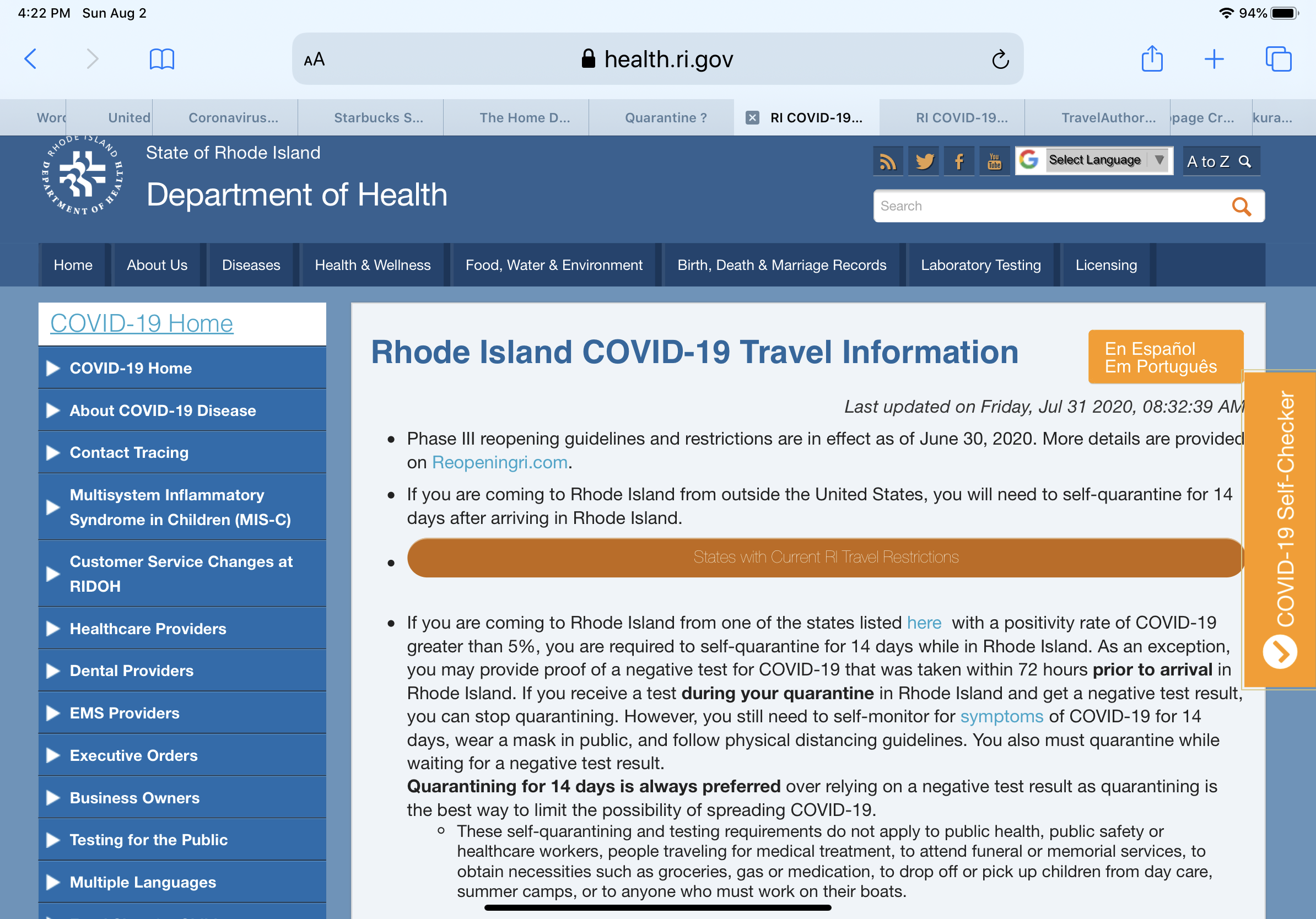Open new tab with plus icon
1316x919 pixels.
[1213, 59]
